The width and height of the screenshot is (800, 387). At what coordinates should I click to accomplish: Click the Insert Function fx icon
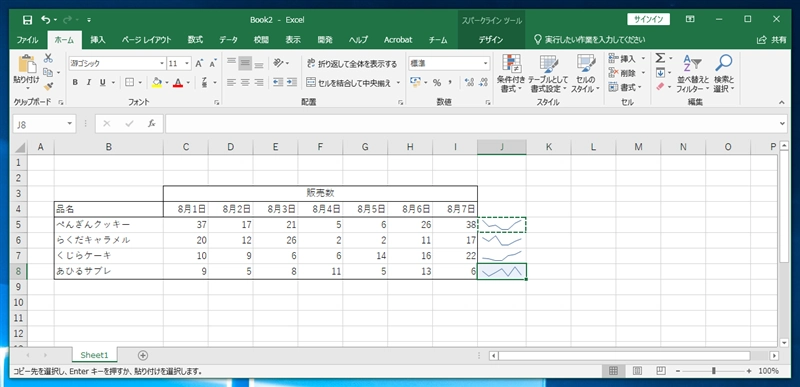click(x=152, y=124)
